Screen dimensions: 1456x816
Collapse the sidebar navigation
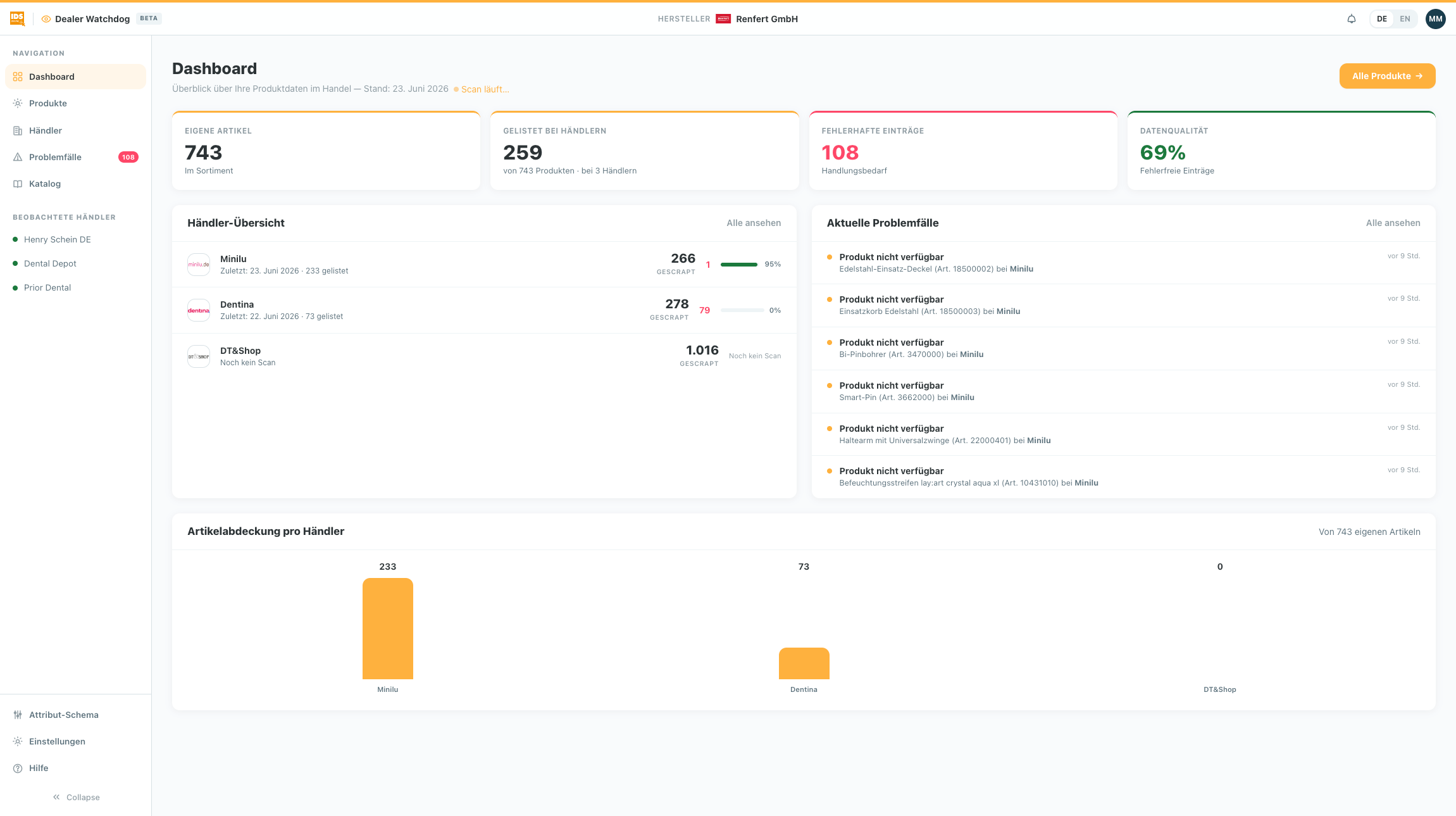pos(76,797)
